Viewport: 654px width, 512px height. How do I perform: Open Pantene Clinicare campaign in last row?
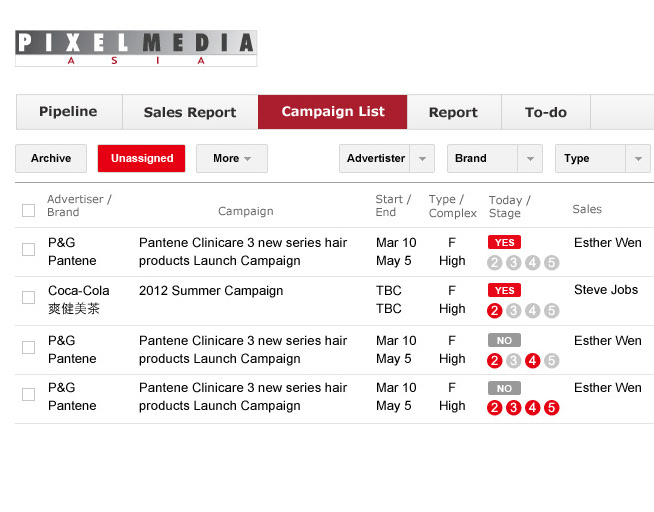pyautogui.click(x=243, y=397)
